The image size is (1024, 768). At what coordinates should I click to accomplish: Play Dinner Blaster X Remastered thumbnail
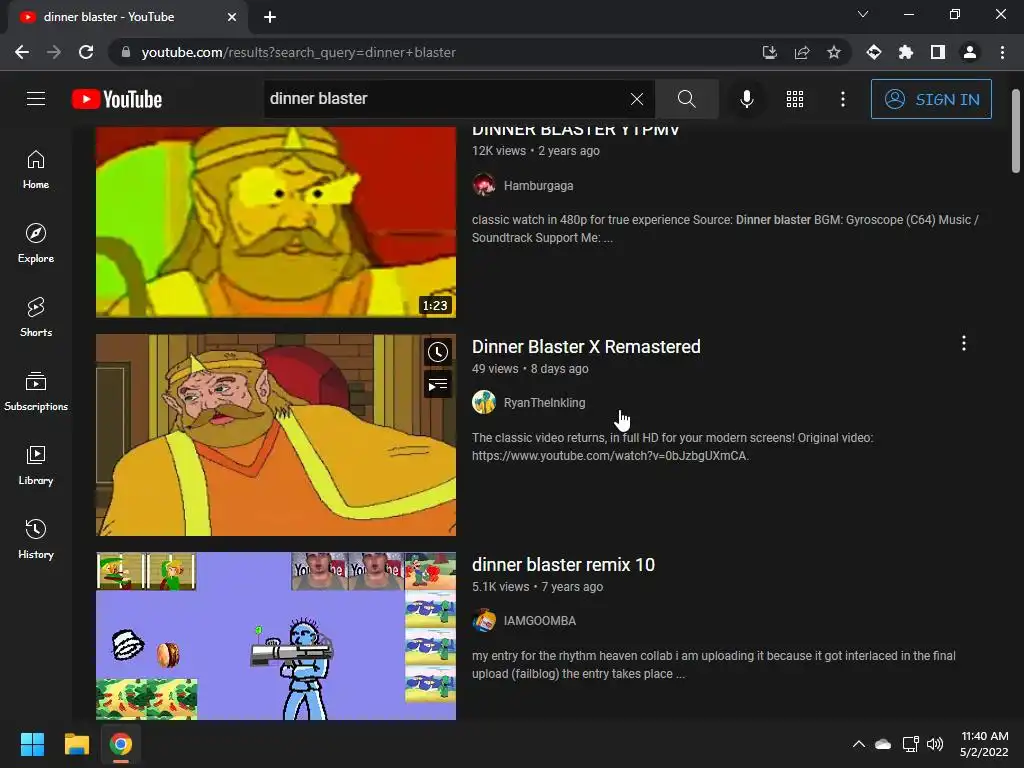(x=276, y=435)
